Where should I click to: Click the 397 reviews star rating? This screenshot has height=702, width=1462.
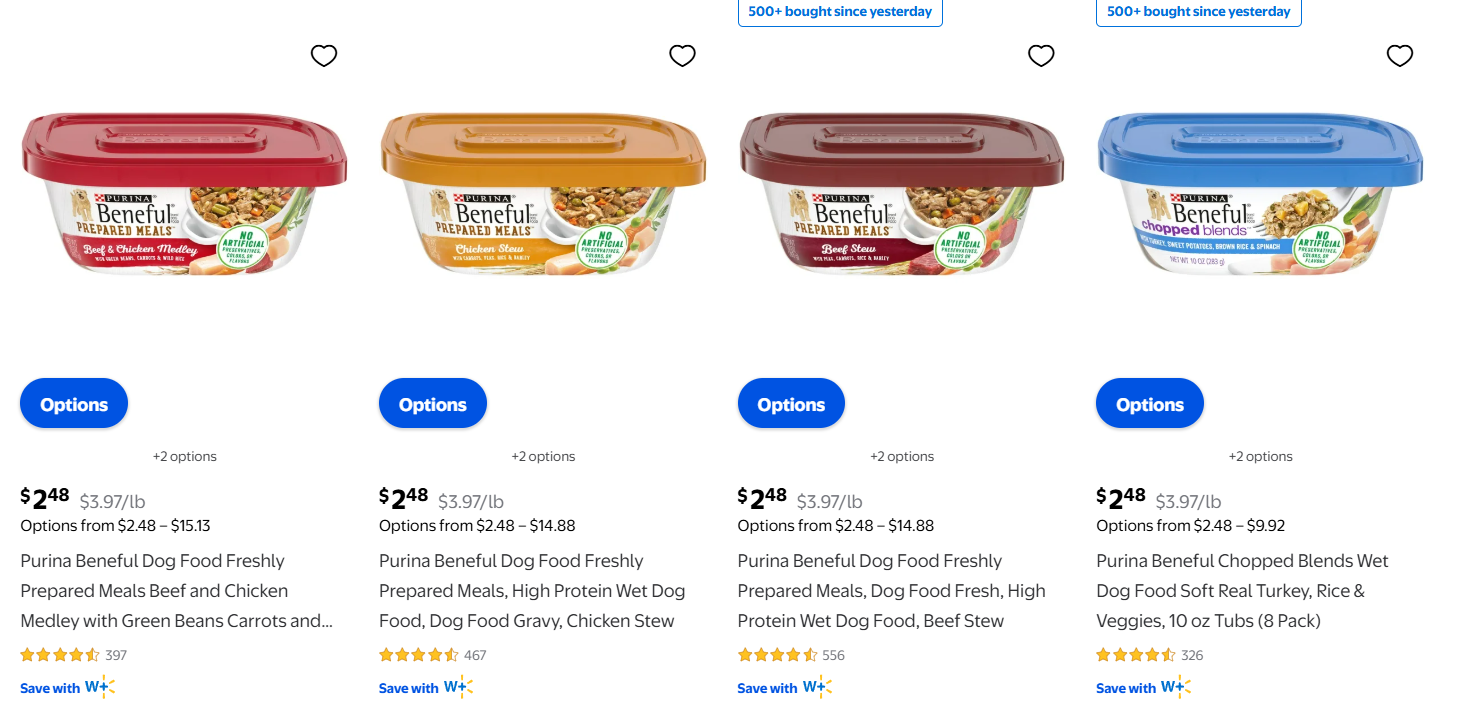click(60, 655)
